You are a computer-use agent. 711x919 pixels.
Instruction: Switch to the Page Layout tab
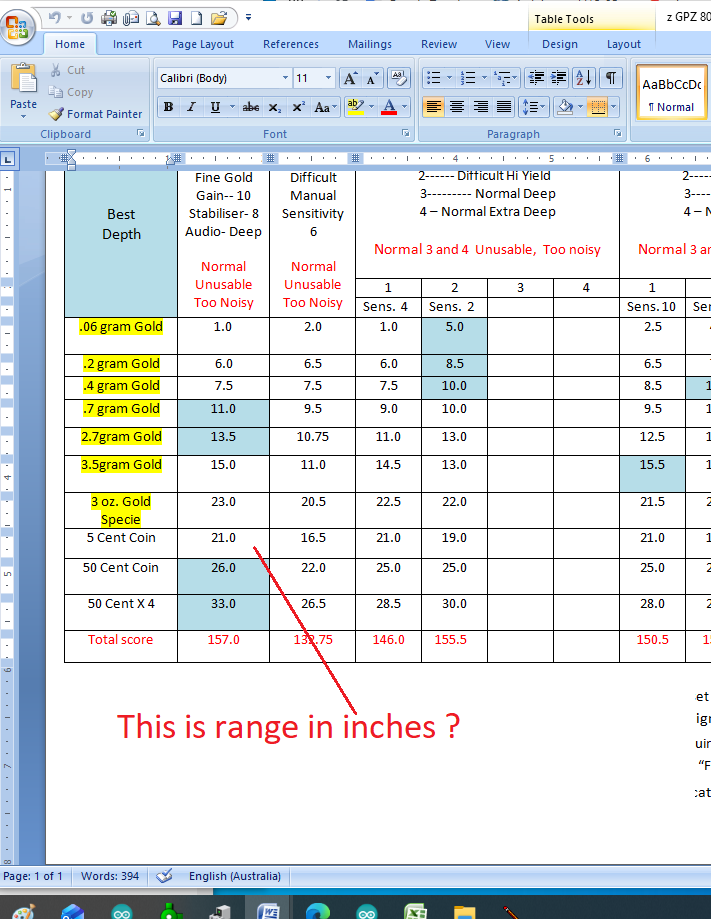click(x=203, y=44)
